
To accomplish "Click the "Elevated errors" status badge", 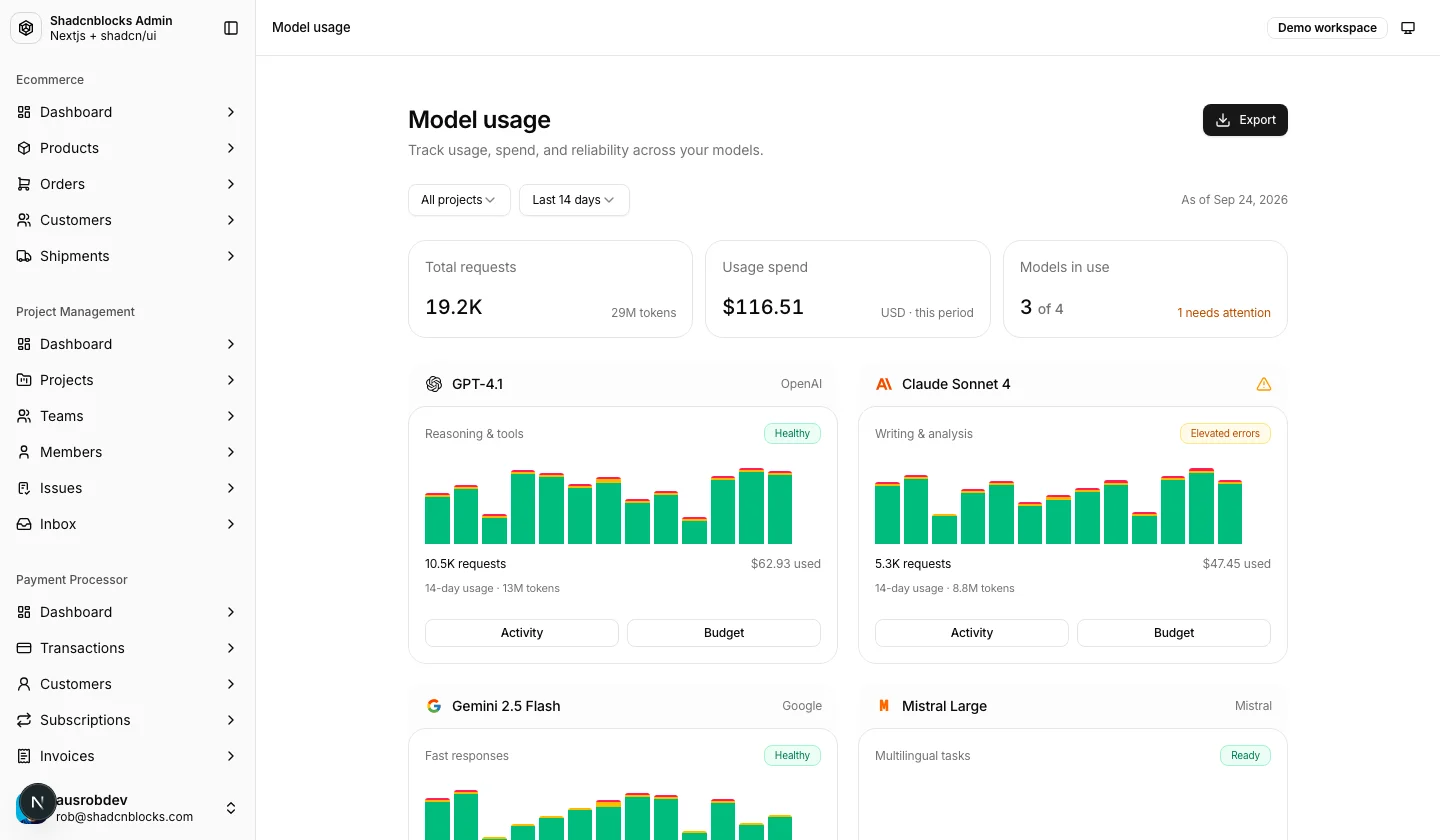I will tap(1225, 434).
